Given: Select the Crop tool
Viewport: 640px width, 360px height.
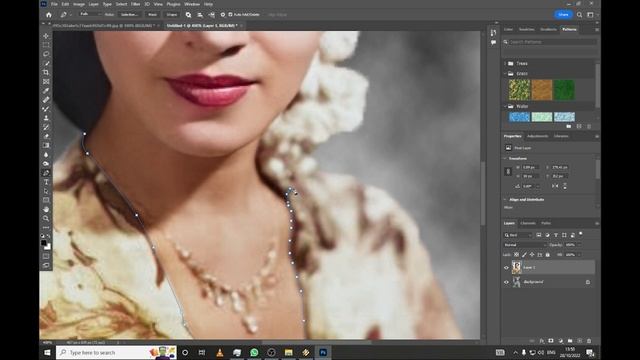Looking at the screenshot, I should coord(46,72).
